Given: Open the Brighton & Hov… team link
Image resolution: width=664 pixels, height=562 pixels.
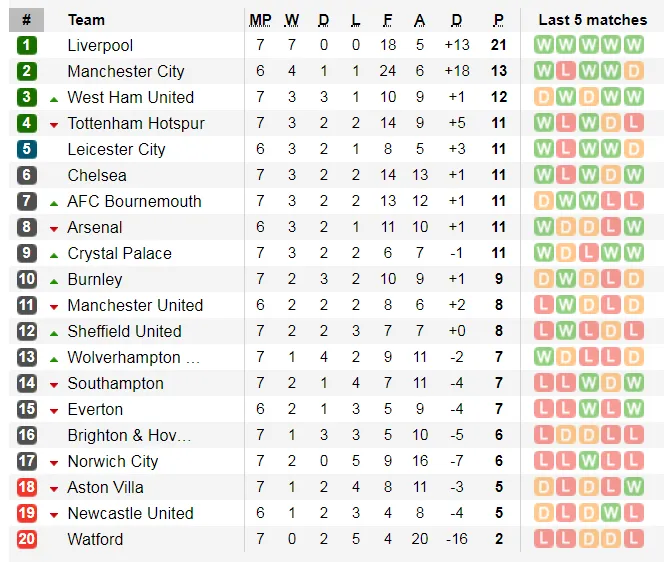Looking at the screenshot, I should [x=128, y=435].
